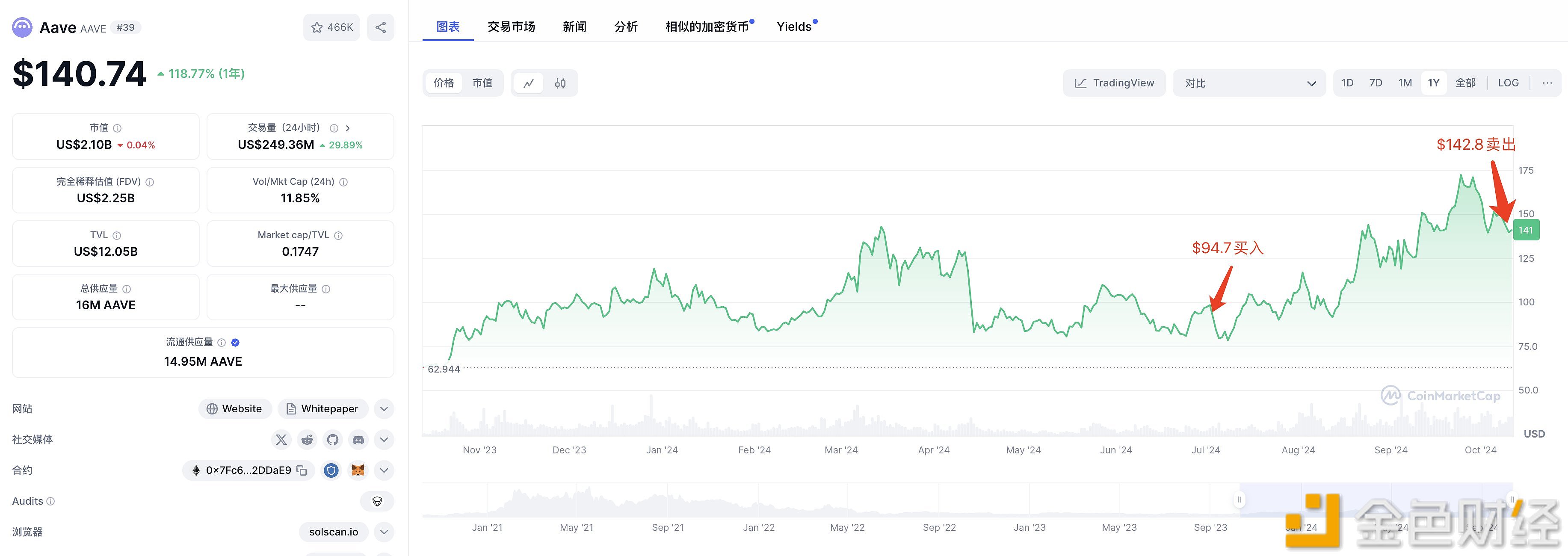Show info tooltip for Vol/Mkt Cap (24h)
The height and width of the screenshot is (556, 1568).
coord(343,182)
